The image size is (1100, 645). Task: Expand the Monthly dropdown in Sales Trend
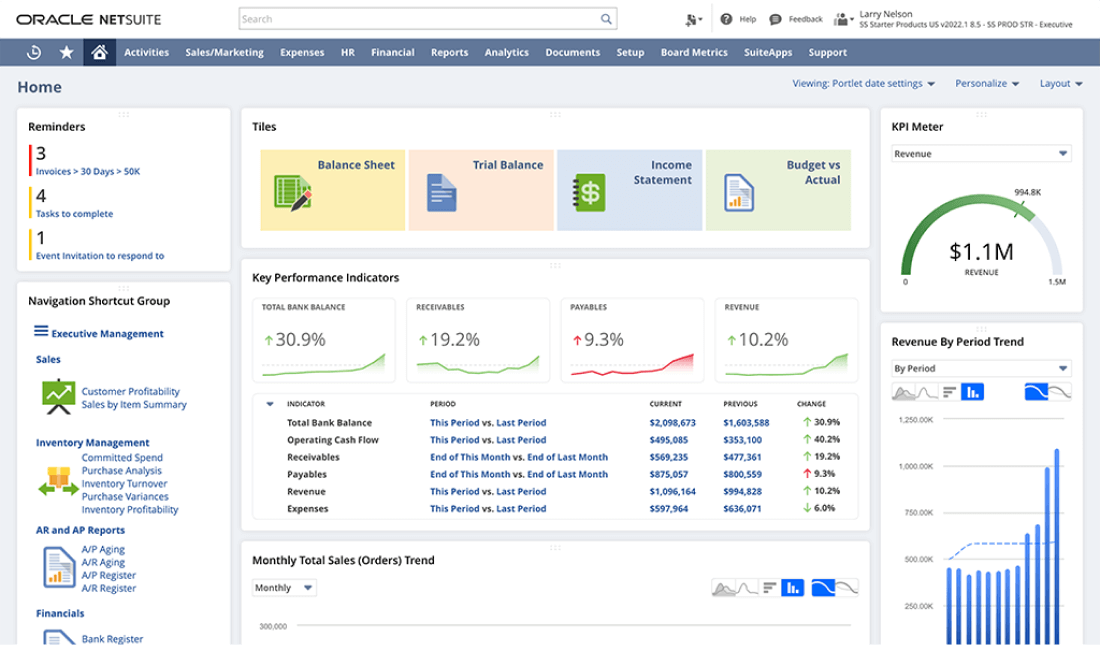click(284, 588)
